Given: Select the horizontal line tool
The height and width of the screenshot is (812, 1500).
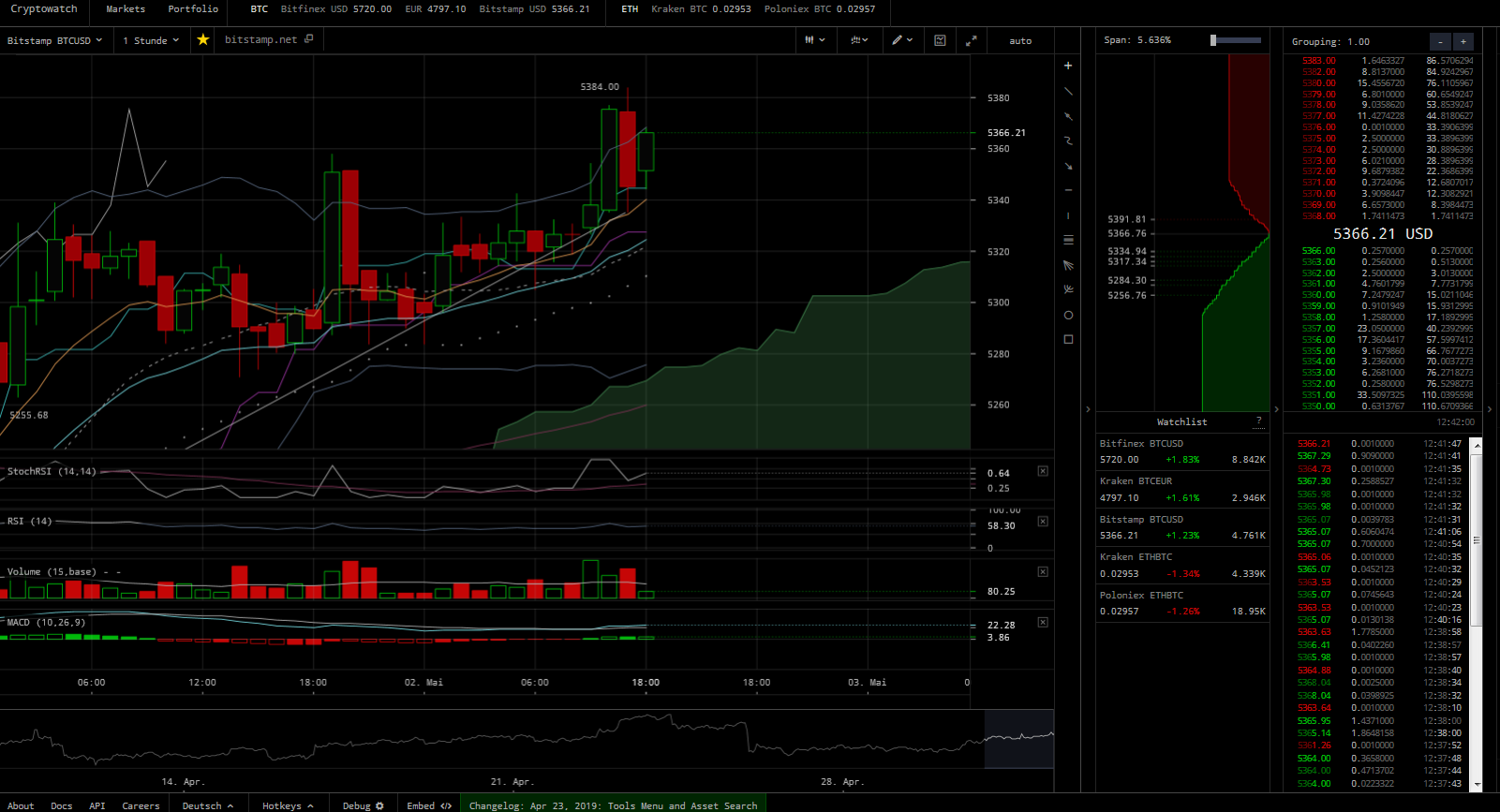Looking at the screenshot, I should (x=1068, y=190).
